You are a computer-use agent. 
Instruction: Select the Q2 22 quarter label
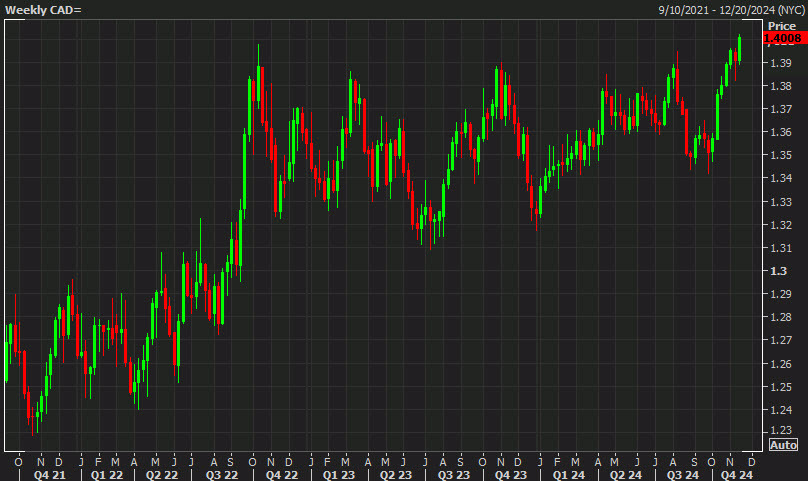click(161, 474)
